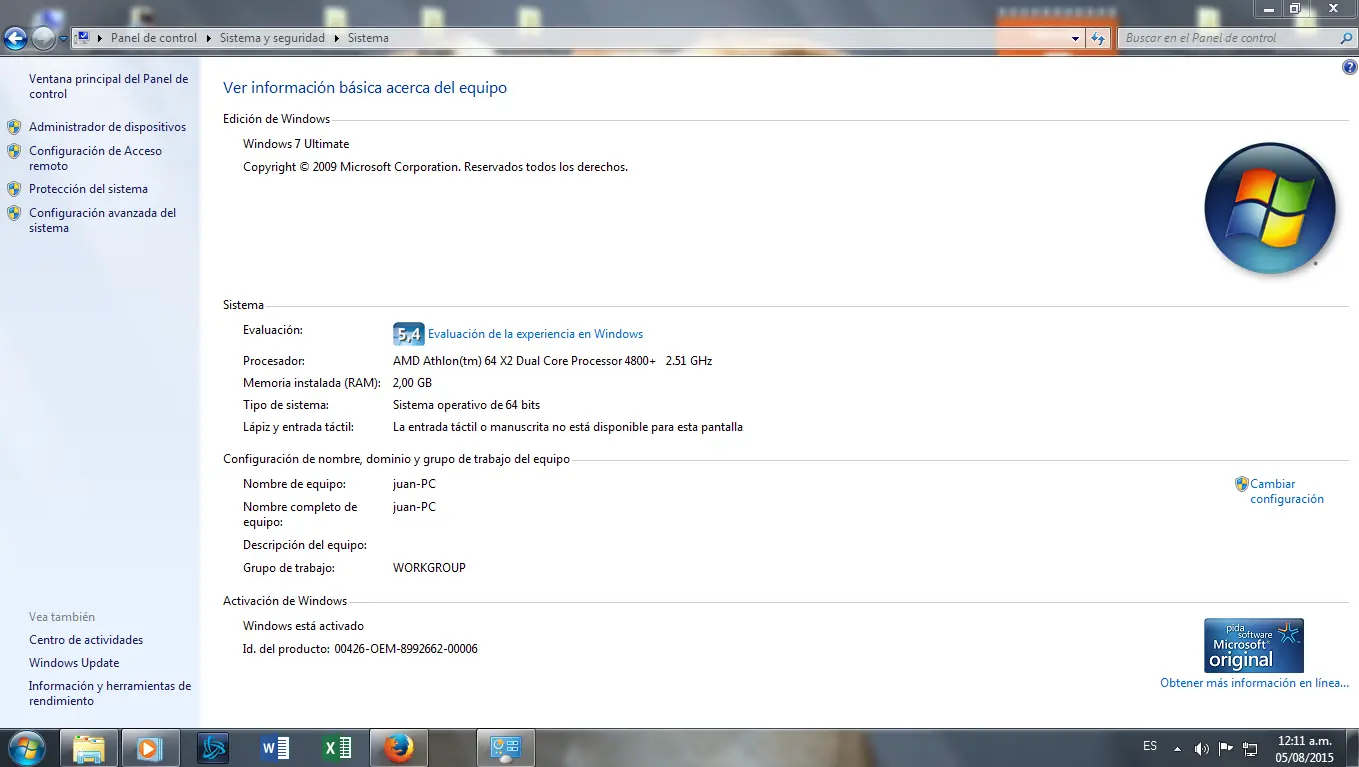
Task: Open Protección del sistema
Action: tap(88, 189)
